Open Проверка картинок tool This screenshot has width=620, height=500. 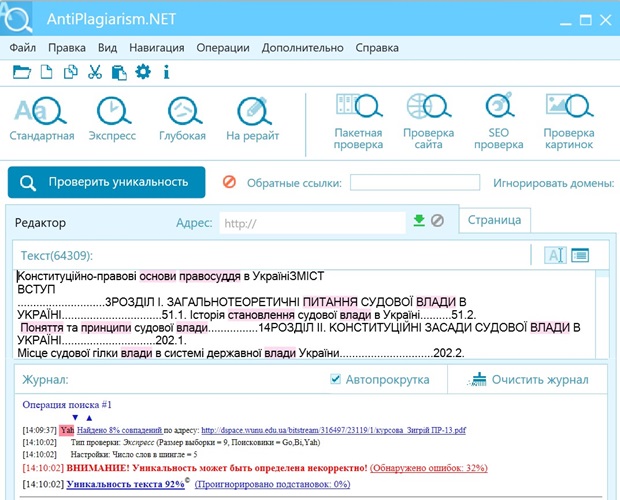coord(569,121)
